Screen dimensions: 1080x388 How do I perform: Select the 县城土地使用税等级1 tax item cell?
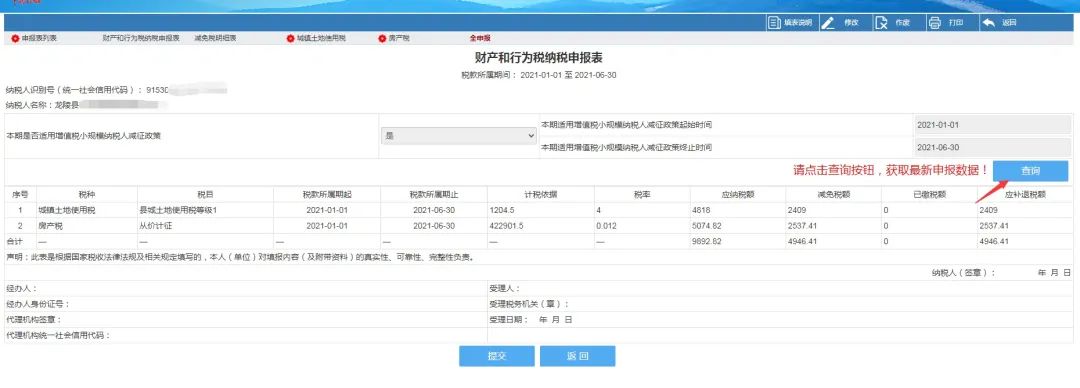click(x=178, y=210)
